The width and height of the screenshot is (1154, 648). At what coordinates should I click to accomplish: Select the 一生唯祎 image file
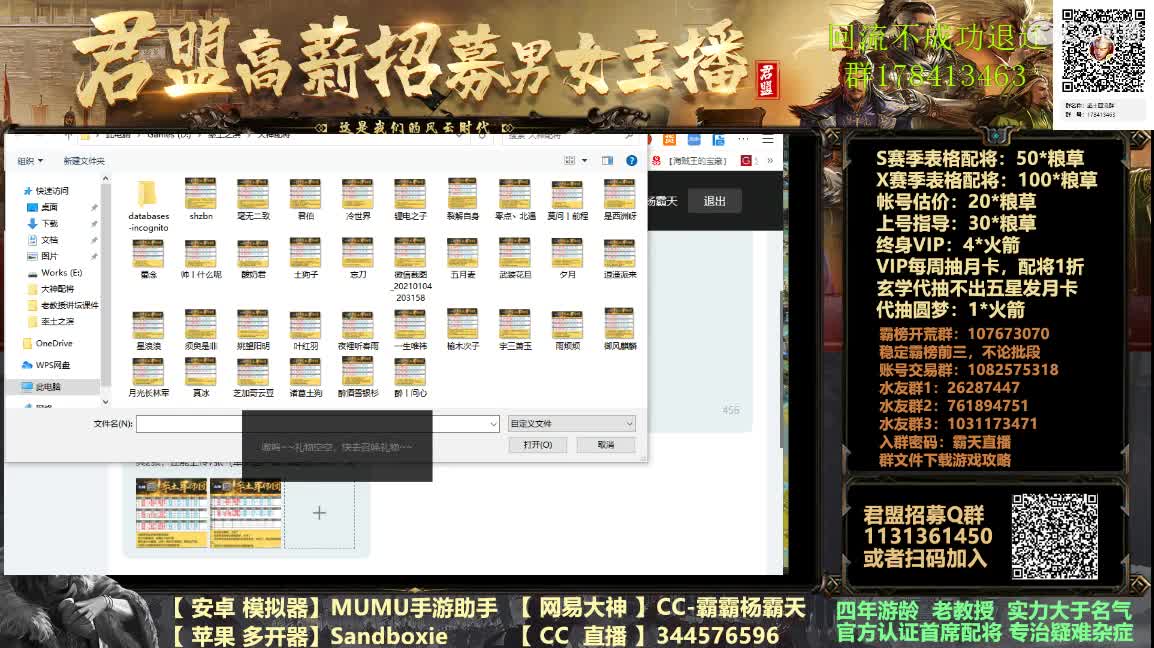(x=410, y=329)
